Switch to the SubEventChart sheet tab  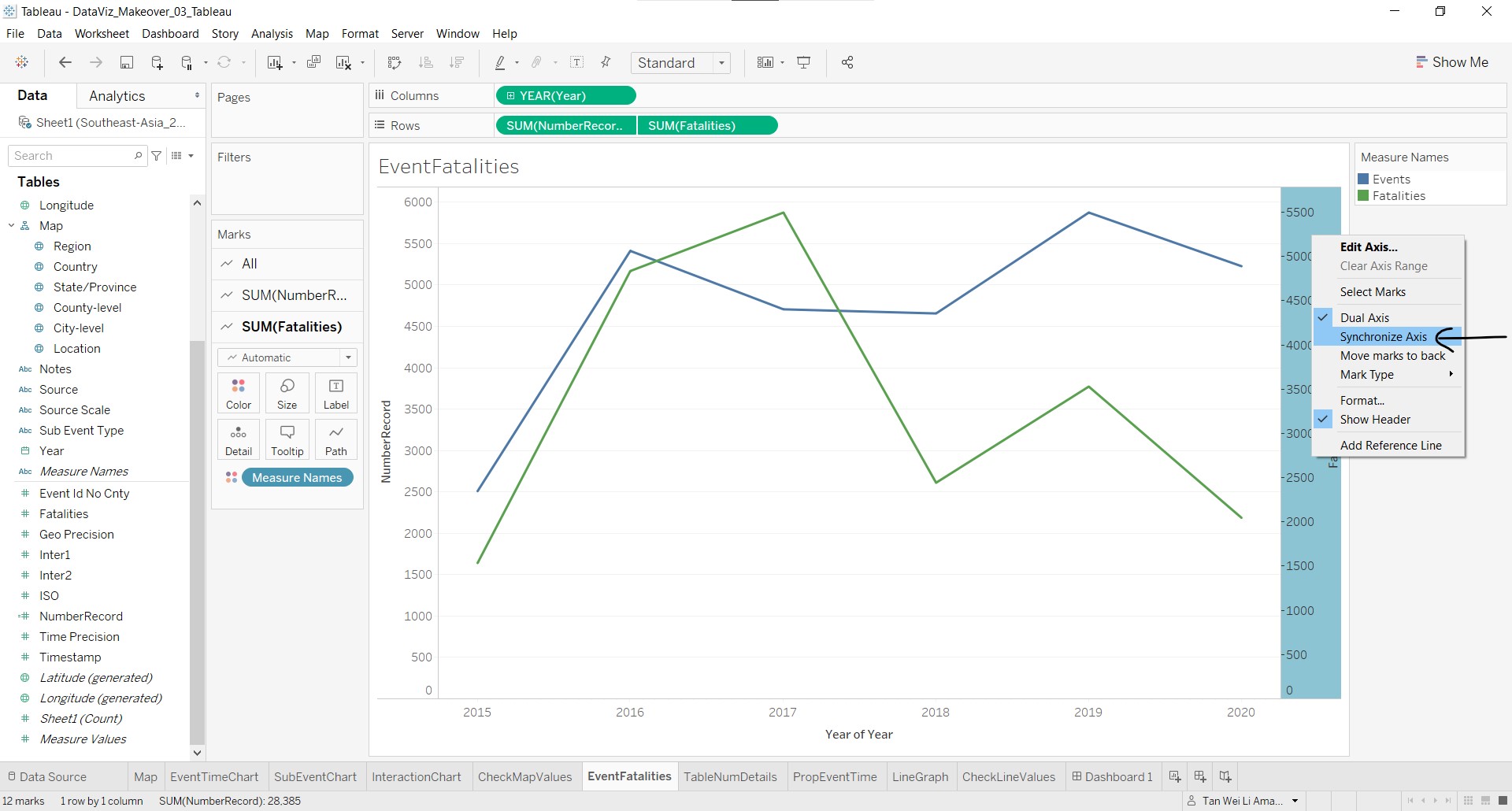(x=315, y=776)
